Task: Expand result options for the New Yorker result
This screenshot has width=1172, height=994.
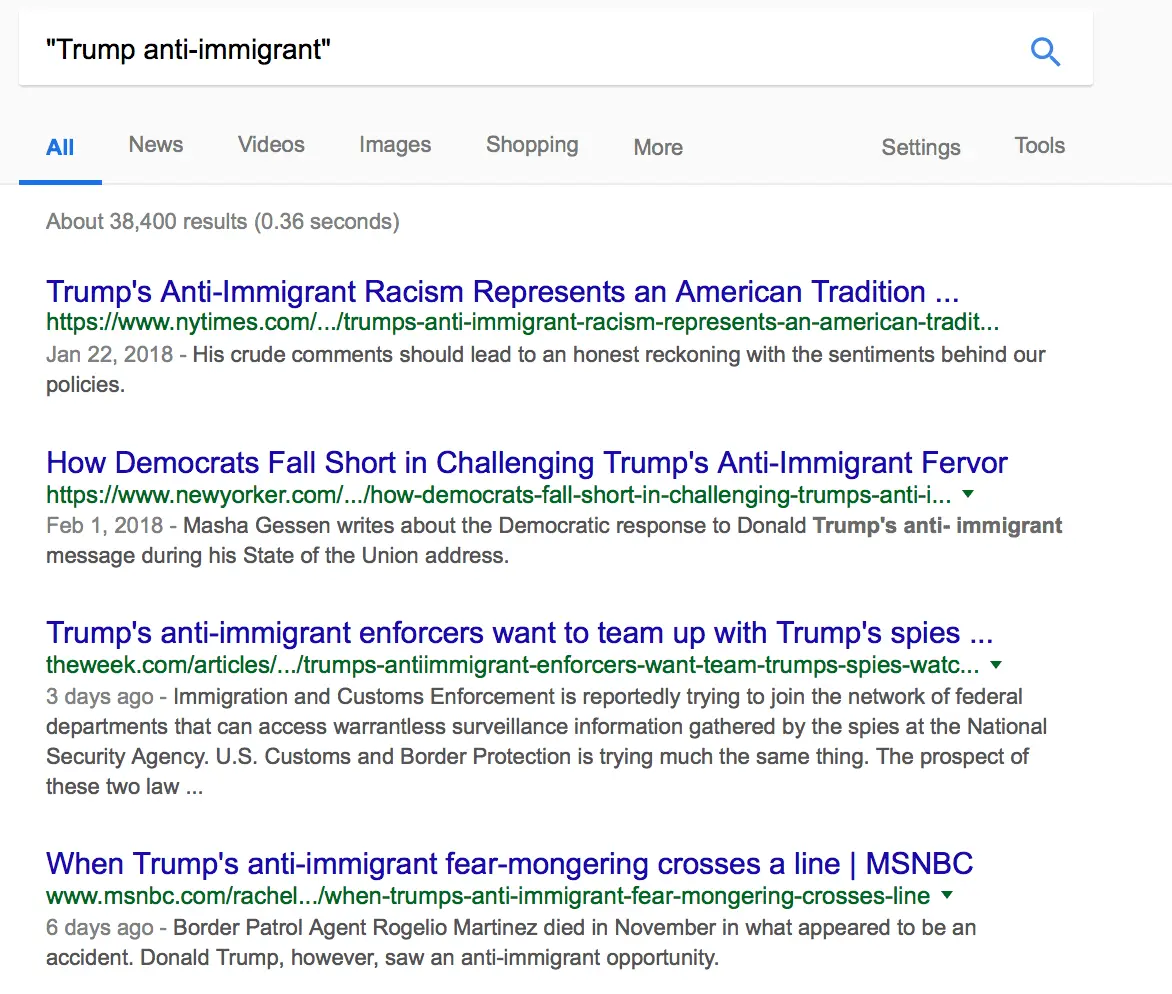Action: (967, 493)
